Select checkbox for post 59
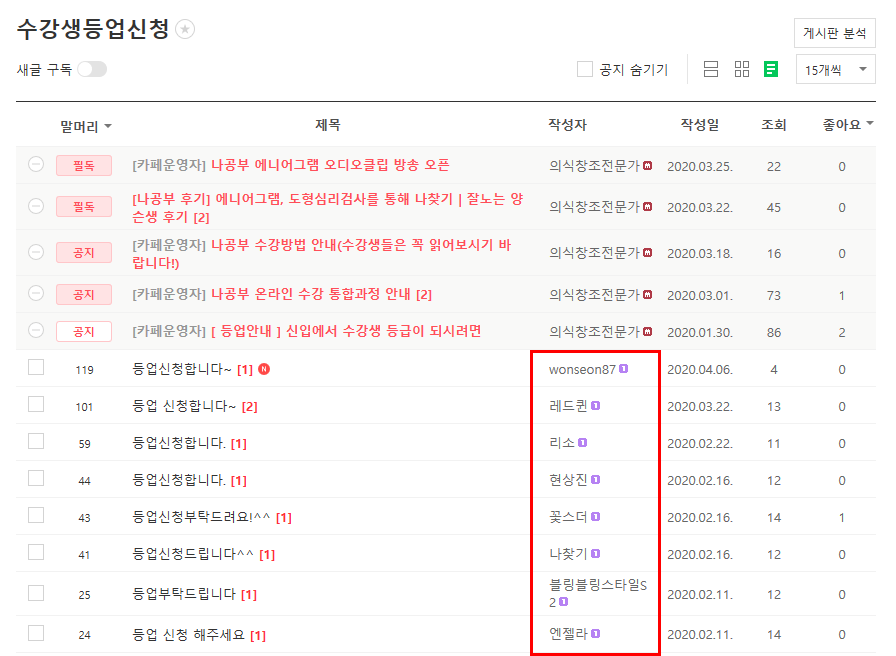This screenshot has width=896, height=656. (x=36, y=441)
